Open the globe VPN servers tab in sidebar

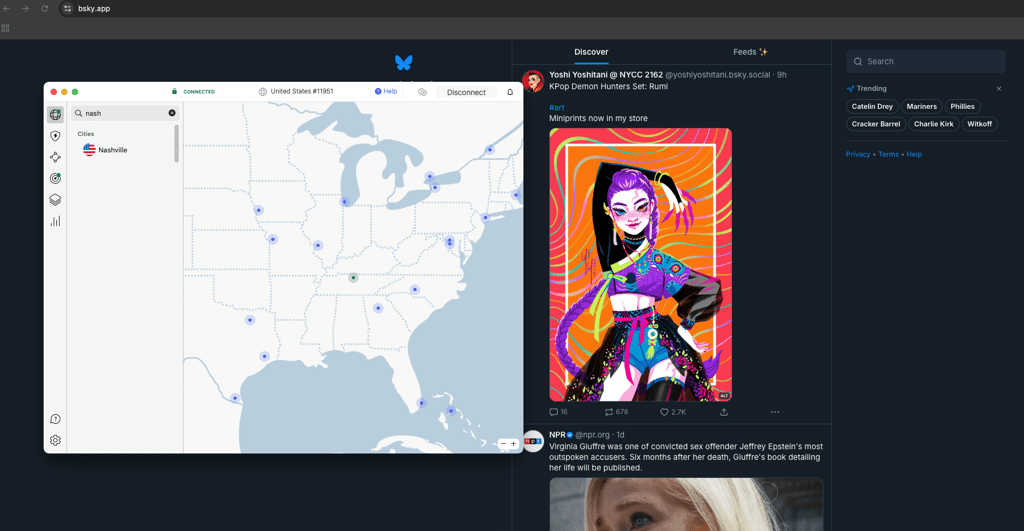coord(56,114)
